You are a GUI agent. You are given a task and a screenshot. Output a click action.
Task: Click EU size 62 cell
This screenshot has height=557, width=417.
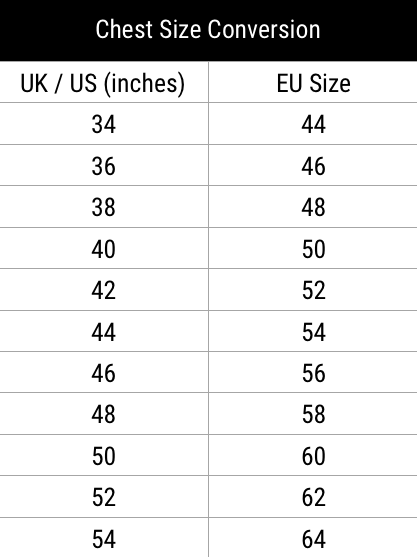[313, 497]
